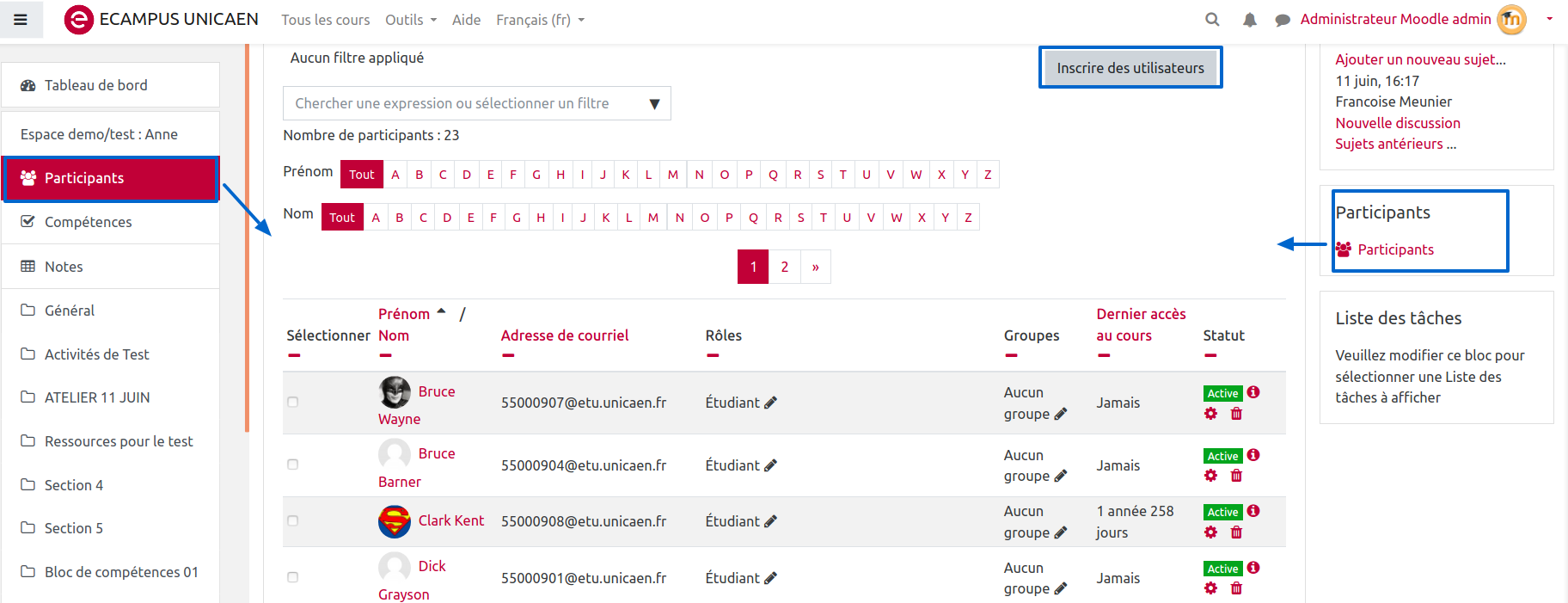Open the filter selection dropdown arrow
This screenshot has height=603, width=1568.
click(x=654, y=104)
